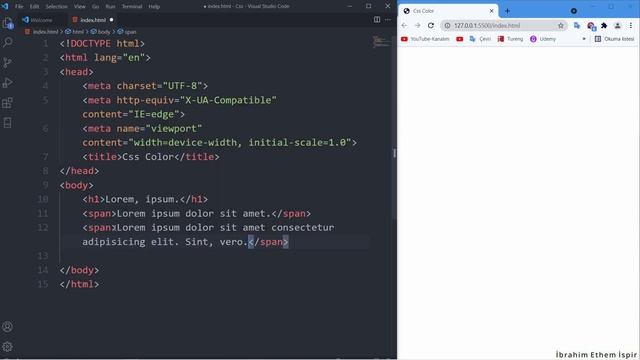
Task: Expand the body breadcrumb item
Action: [100, 31]
